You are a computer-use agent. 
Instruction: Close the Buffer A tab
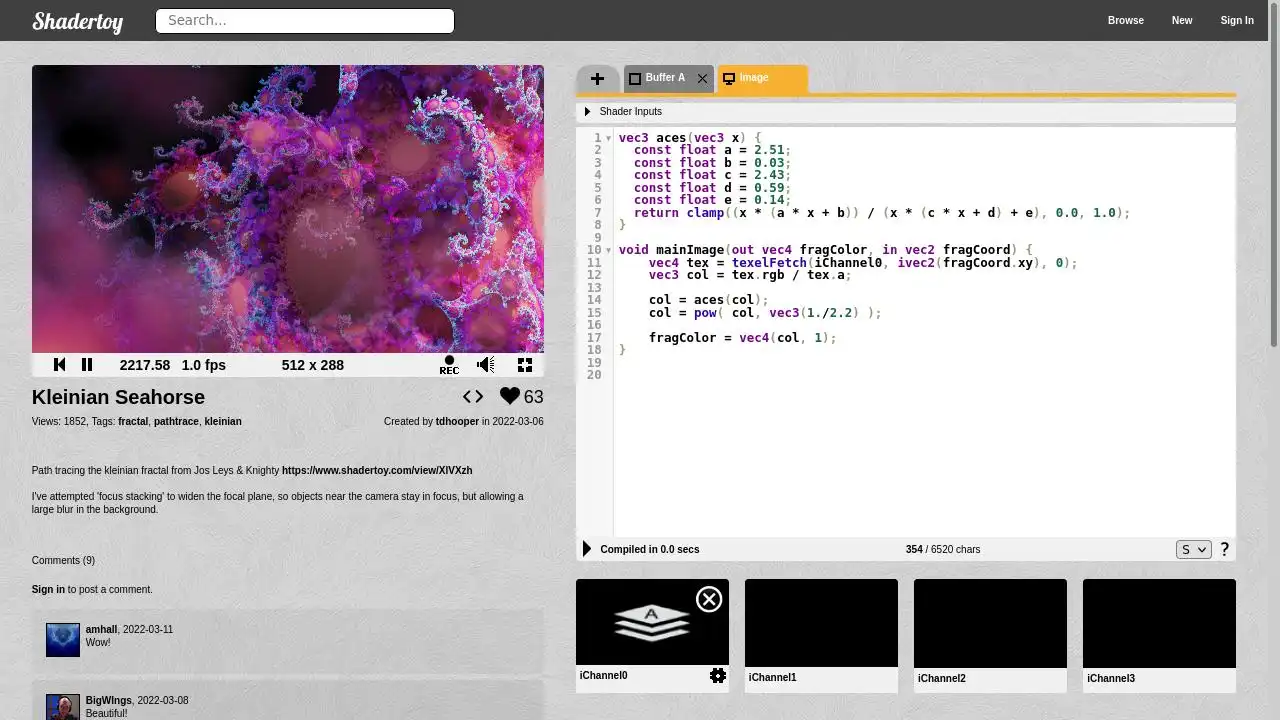pos(702,78)
